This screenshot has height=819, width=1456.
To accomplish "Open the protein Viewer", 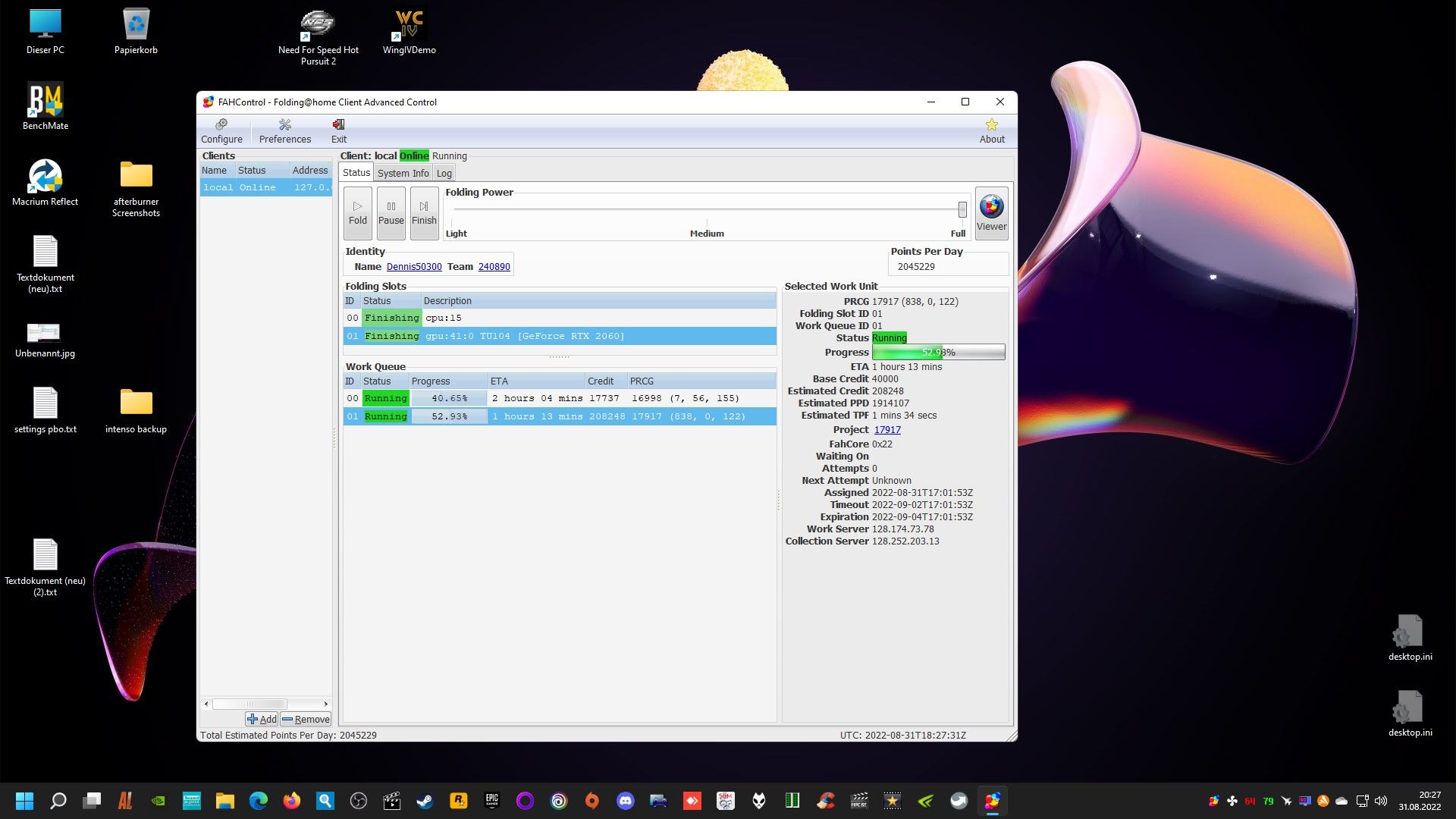I will 992,213.
